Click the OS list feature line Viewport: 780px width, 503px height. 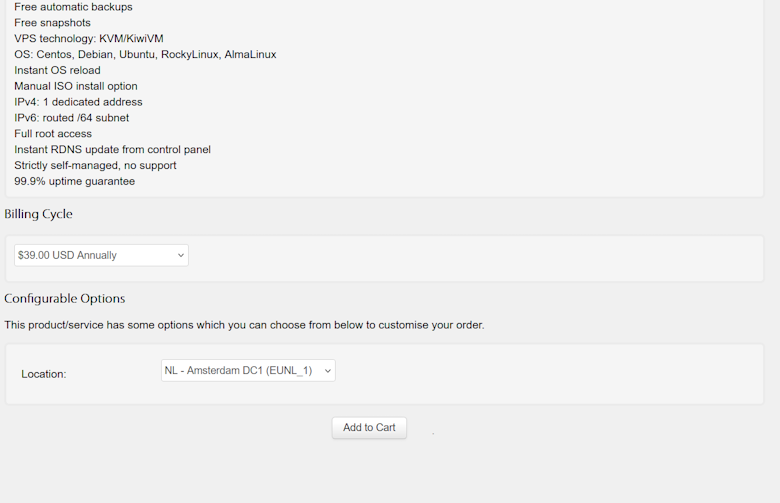(x=145, y=55)
